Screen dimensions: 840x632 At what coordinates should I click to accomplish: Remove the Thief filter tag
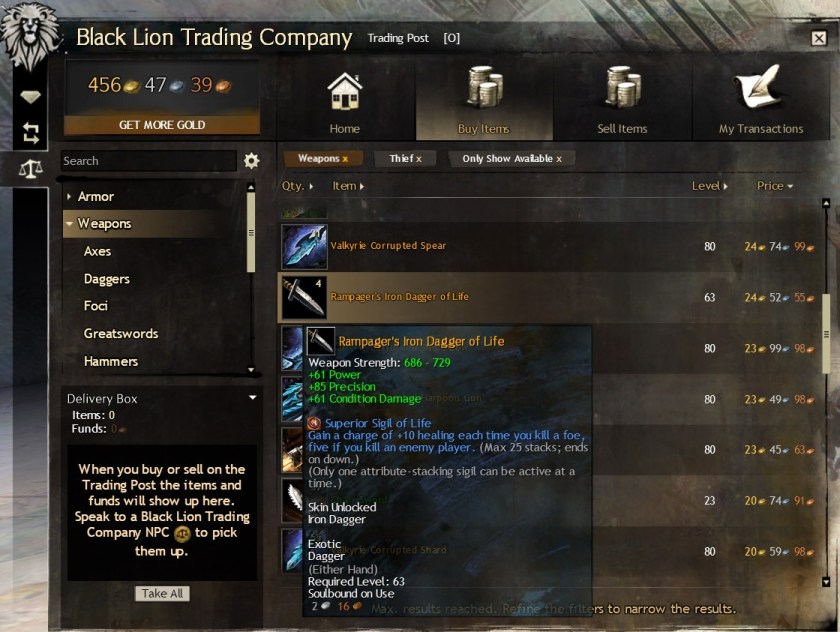[x=419, y=159]
